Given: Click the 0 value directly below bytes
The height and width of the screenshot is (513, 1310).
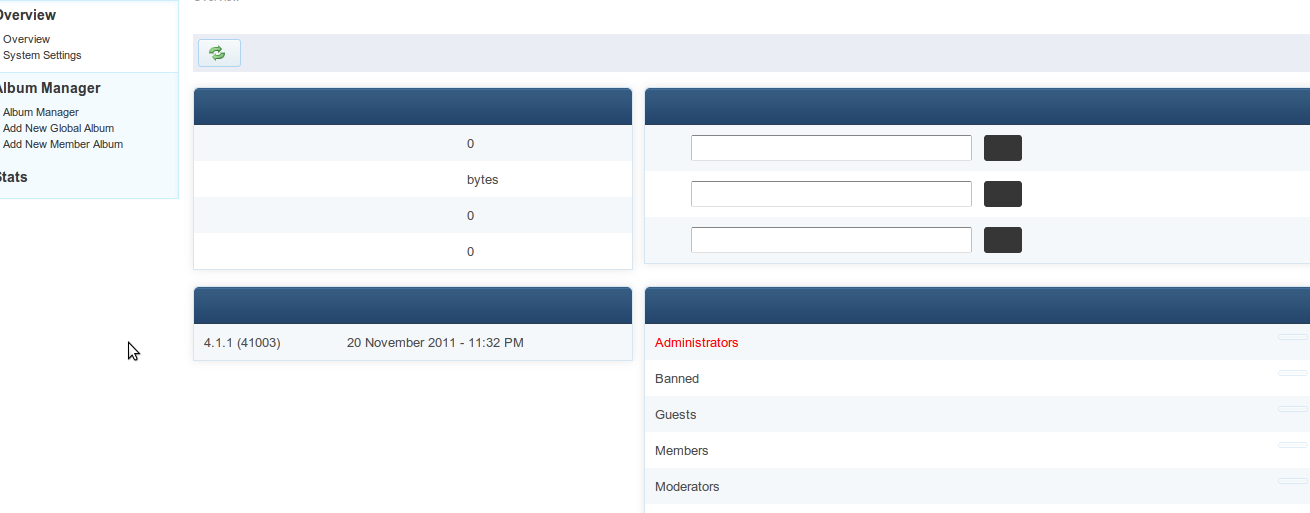Looking at the screenshot, I should pos(470,215).
